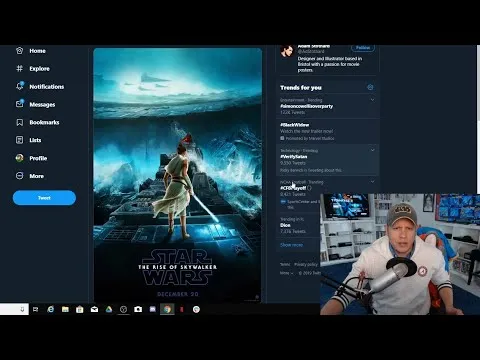Image resolution: width=480 pixels, height=360 pixels.
Task: Open the #BlackWidow promoted trend
Action: pyautogui.click(x=328, y=131)
